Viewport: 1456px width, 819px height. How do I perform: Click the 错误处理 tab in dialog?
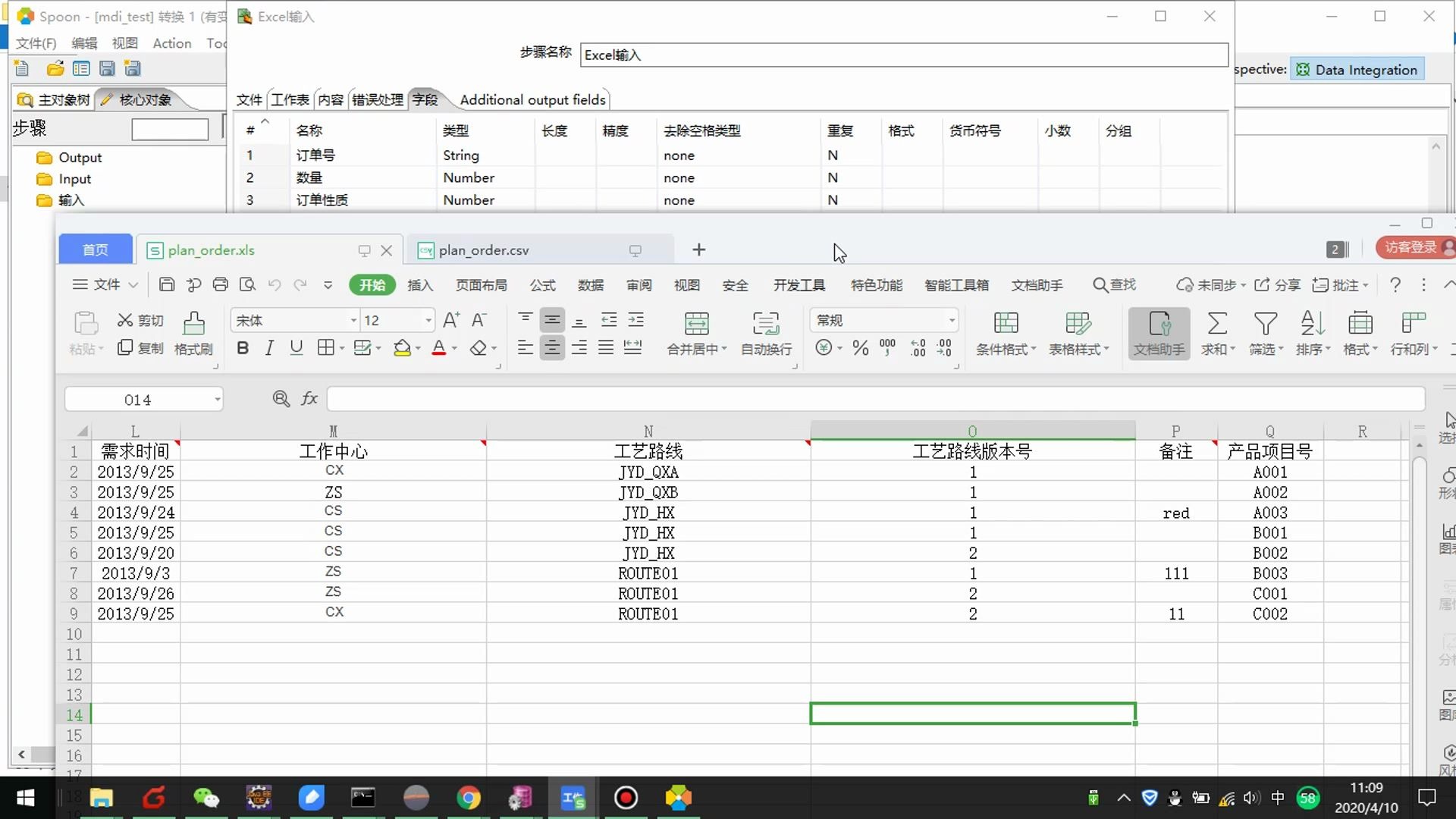click(378, 99)
